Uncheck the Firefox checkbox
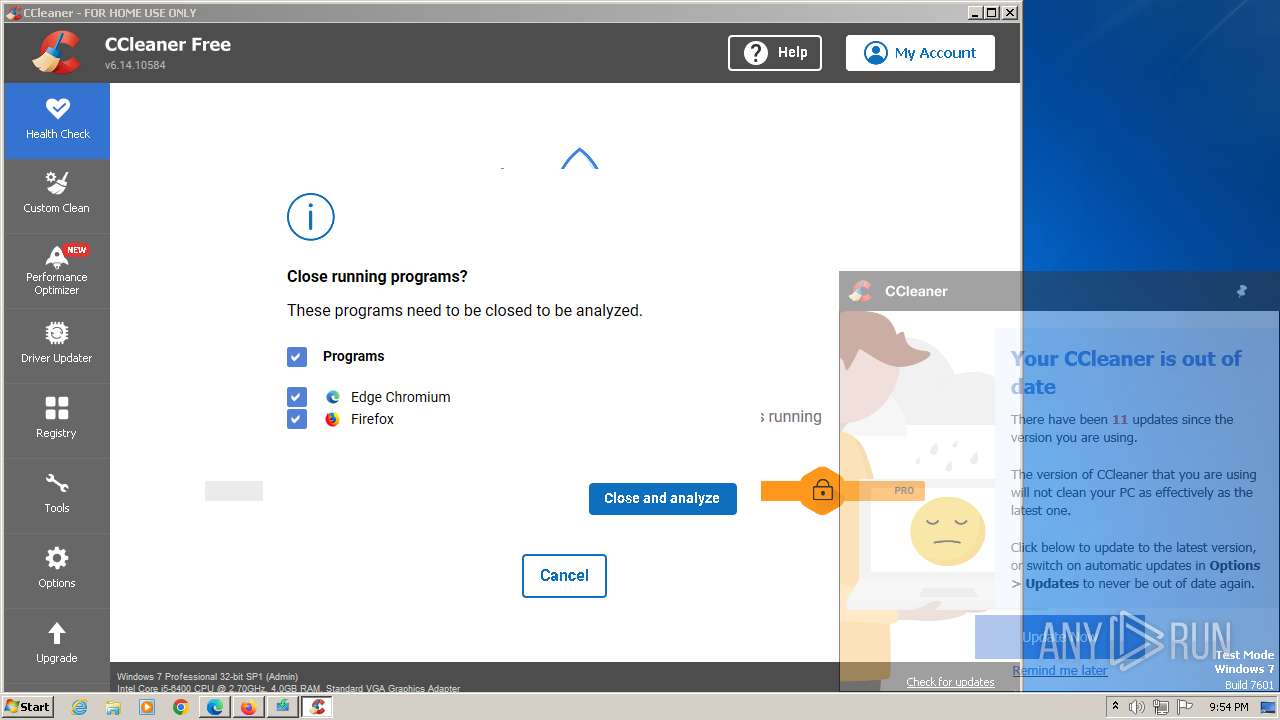 point(297,419)
